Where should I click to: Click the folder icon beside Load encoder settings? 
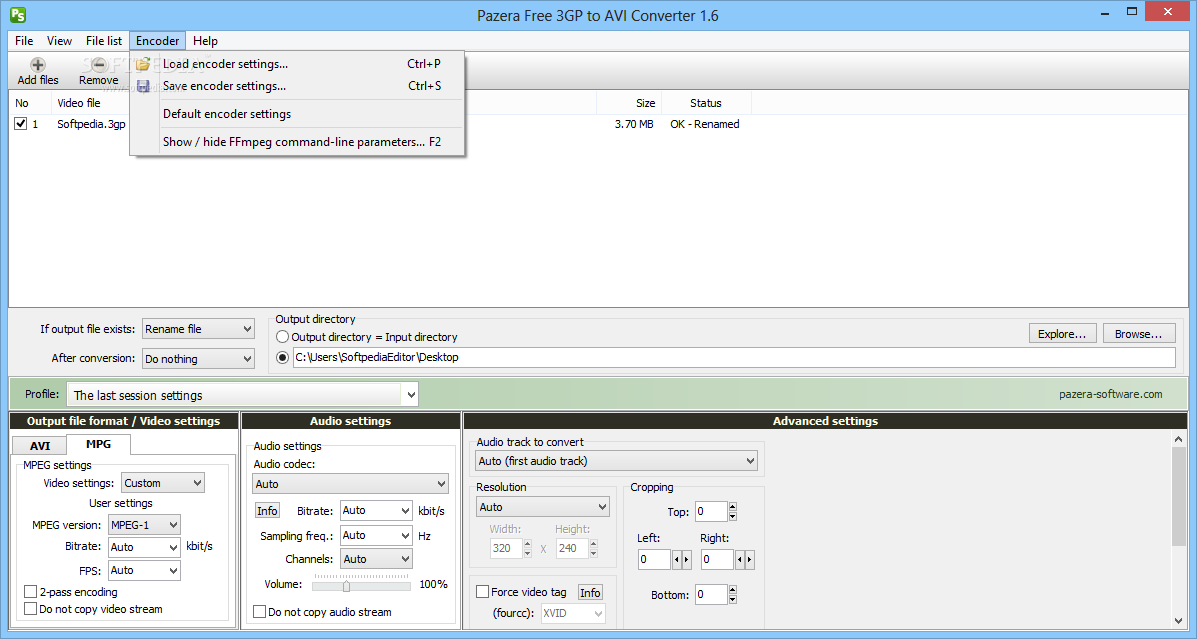pyautogui.click(x=143, y=64)
